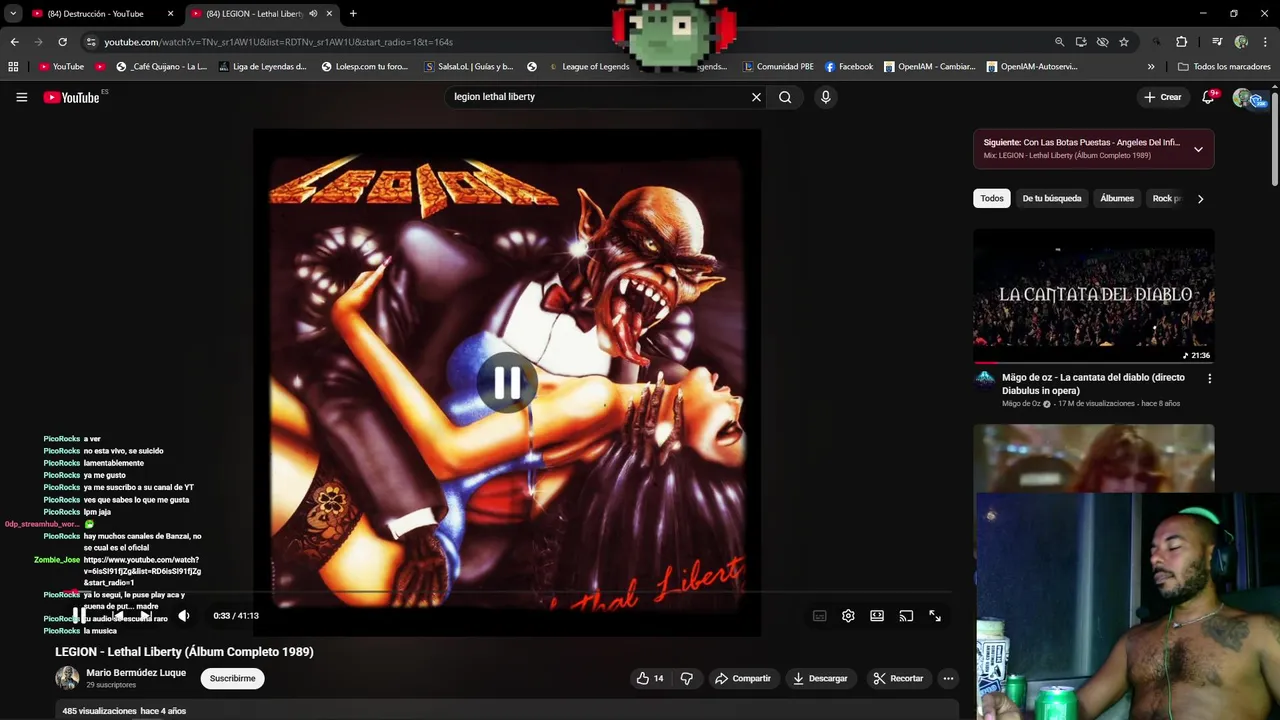
Task: Close the Destrucción - YouTube tab
Action: [170, 14]
